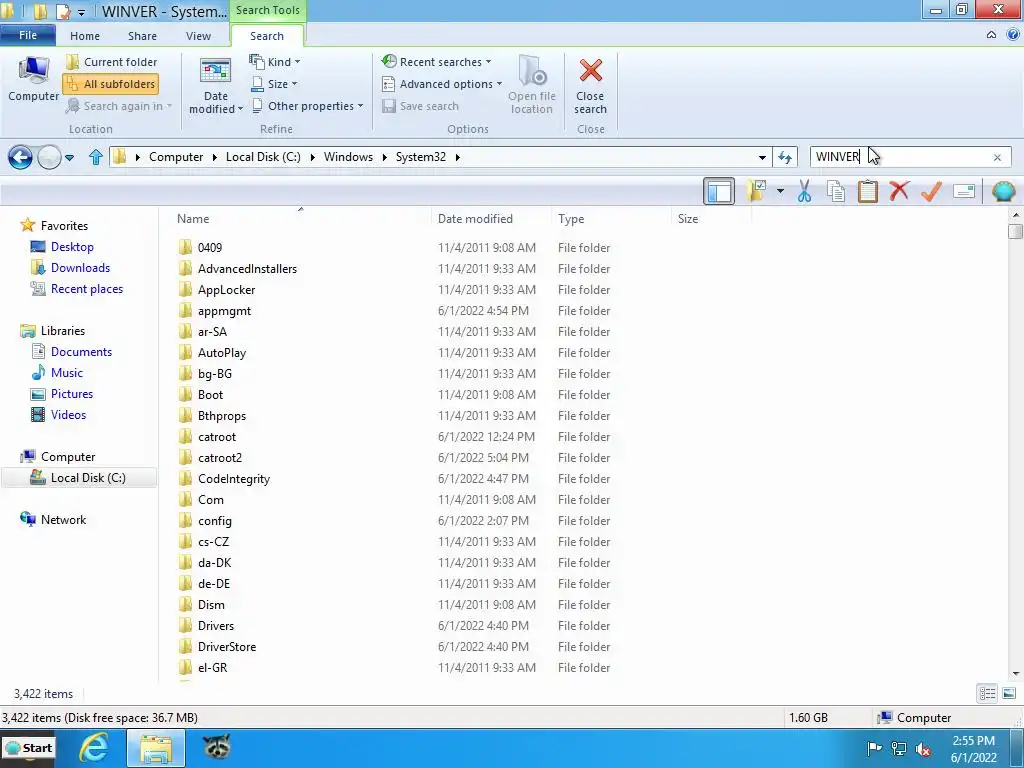Switch to details view icon
1024x768 pixels.
pyautogui.click(x=987, y=694)
